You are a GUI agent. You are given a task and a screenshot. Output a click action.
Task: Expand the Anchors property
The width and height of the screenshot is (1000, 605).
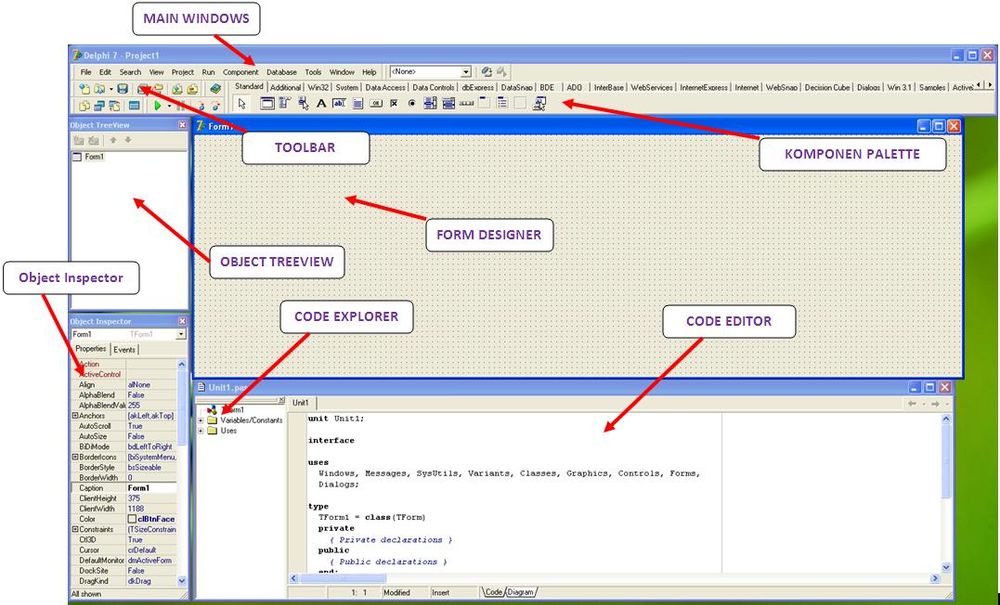[75, 416]
